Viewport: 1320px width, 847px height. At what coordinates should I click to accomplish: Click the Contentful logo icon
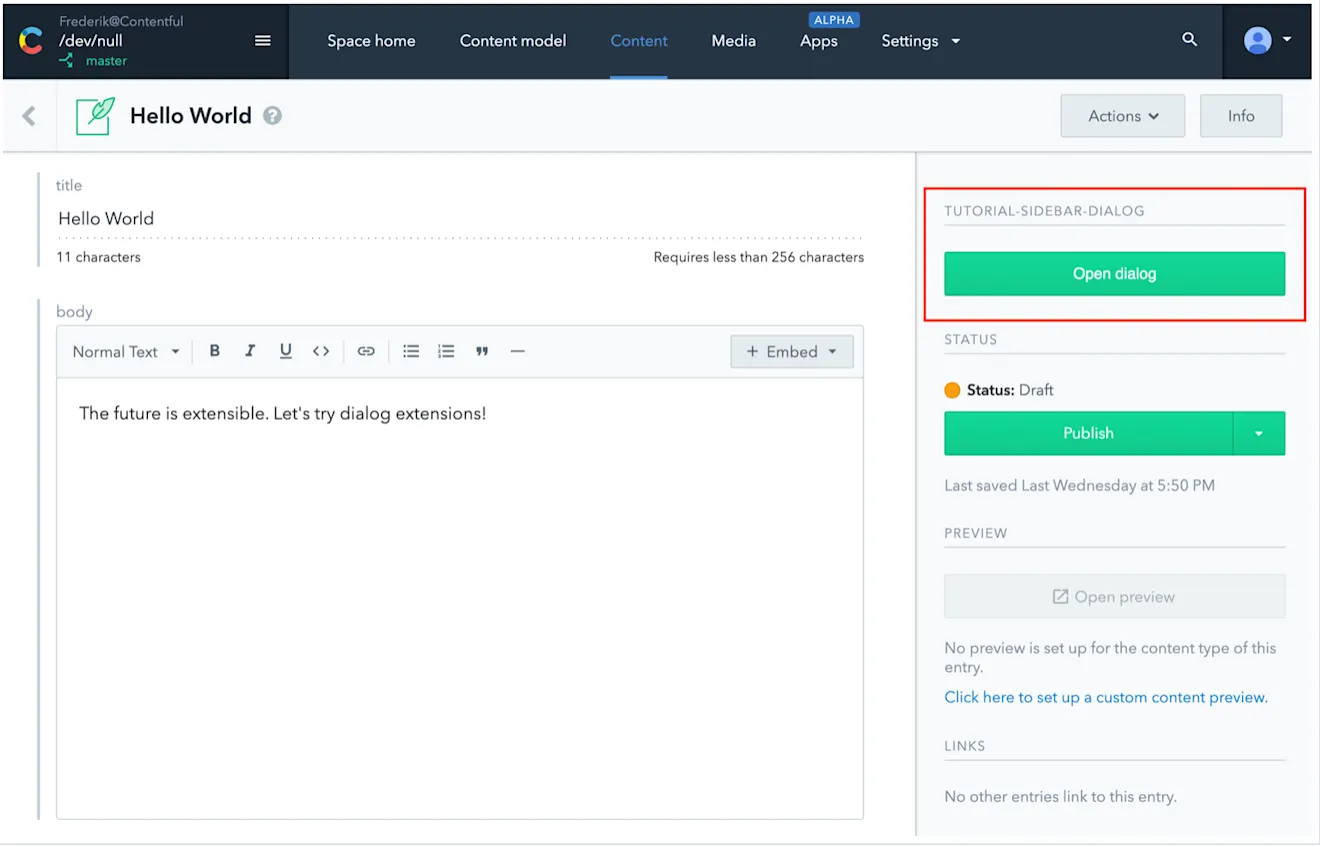(31, 41)
